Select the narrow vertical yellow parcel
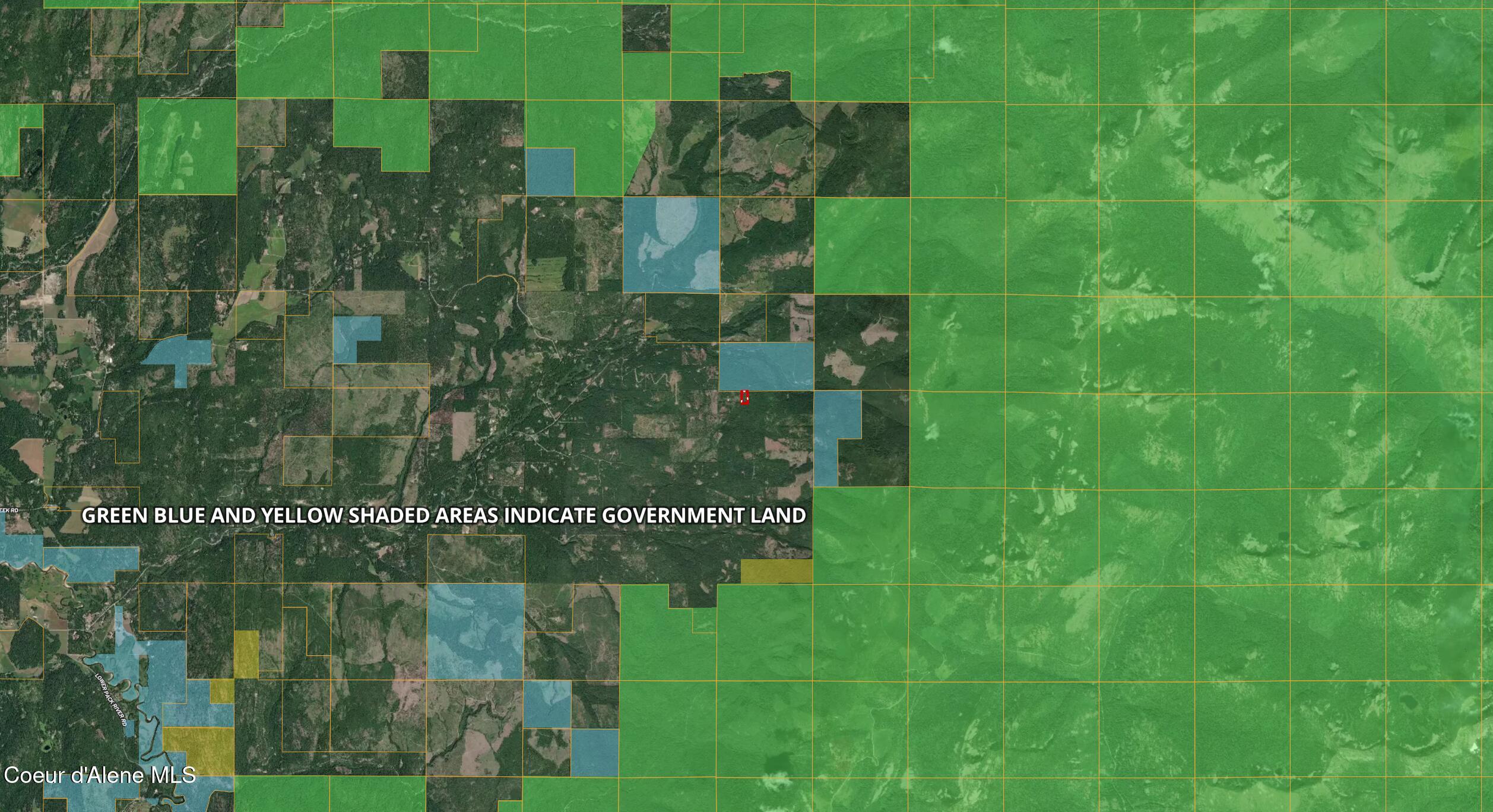Screen dimensions: 1493x812 (x=246, y=654)
